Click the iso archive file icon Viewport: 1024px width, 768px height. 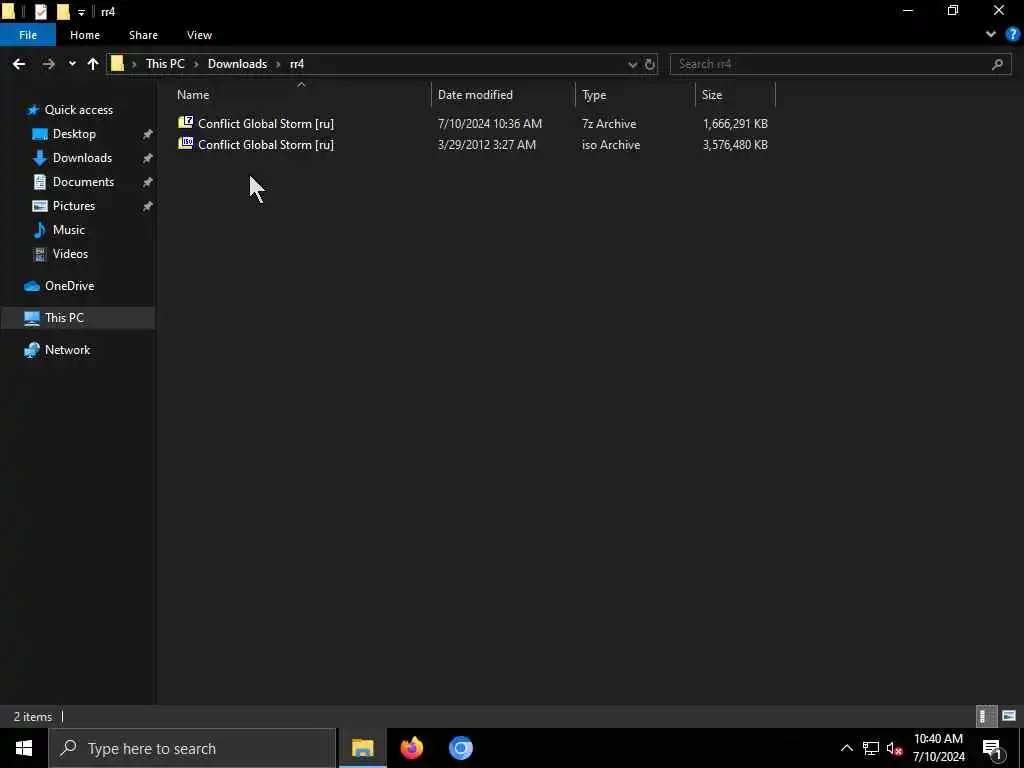click(x=185, y=144)
